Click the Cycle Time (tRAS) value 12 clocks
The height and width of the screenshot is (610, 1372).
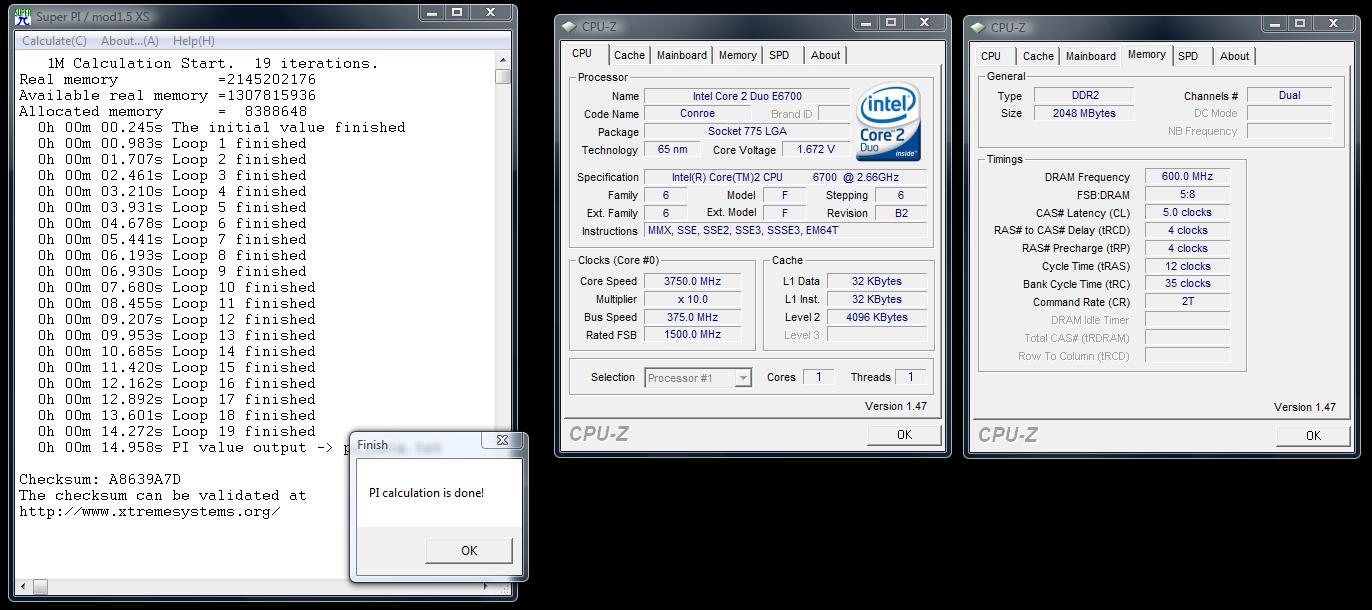click(x=1187, y=267)
